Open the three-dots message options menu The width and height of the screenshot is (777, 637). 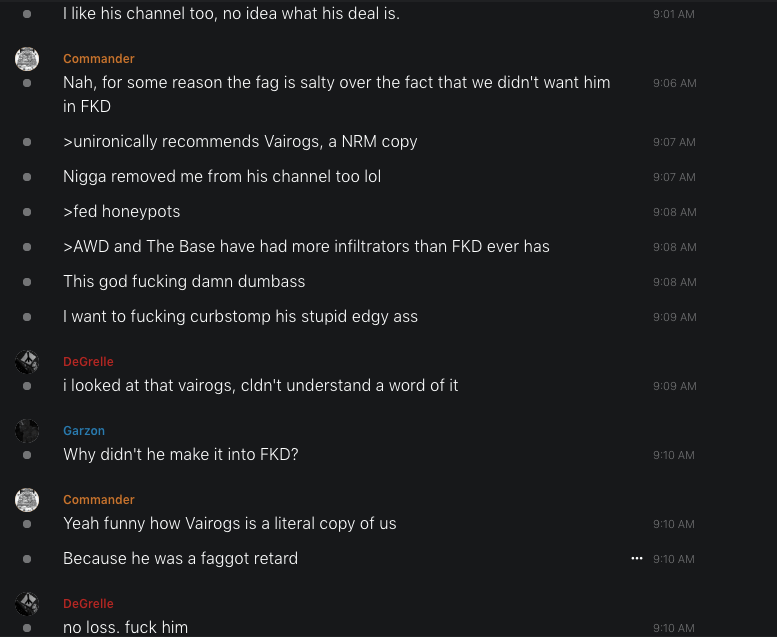tap(637, 558)
